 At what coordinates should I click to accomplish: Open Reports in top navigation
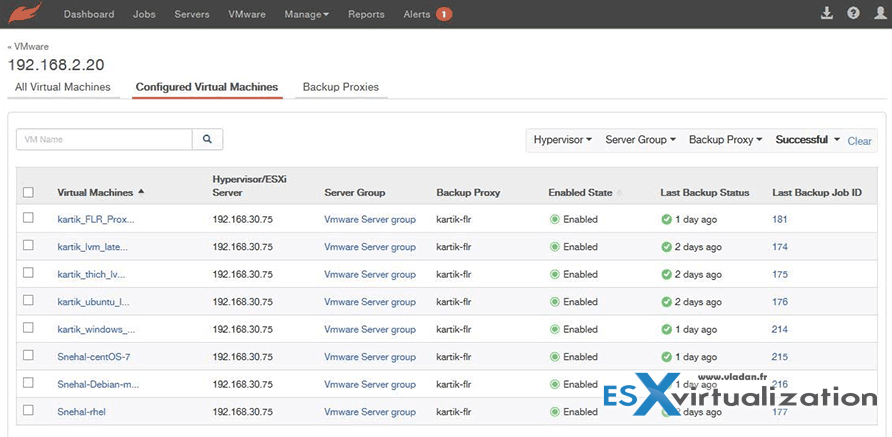(x=366, y=14)
